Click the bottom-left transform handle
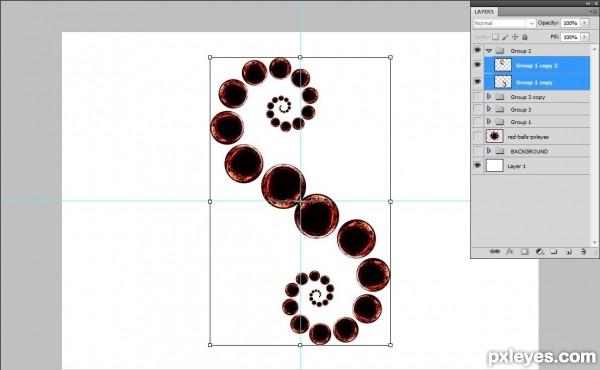600x370 pixels. point(210,345)
